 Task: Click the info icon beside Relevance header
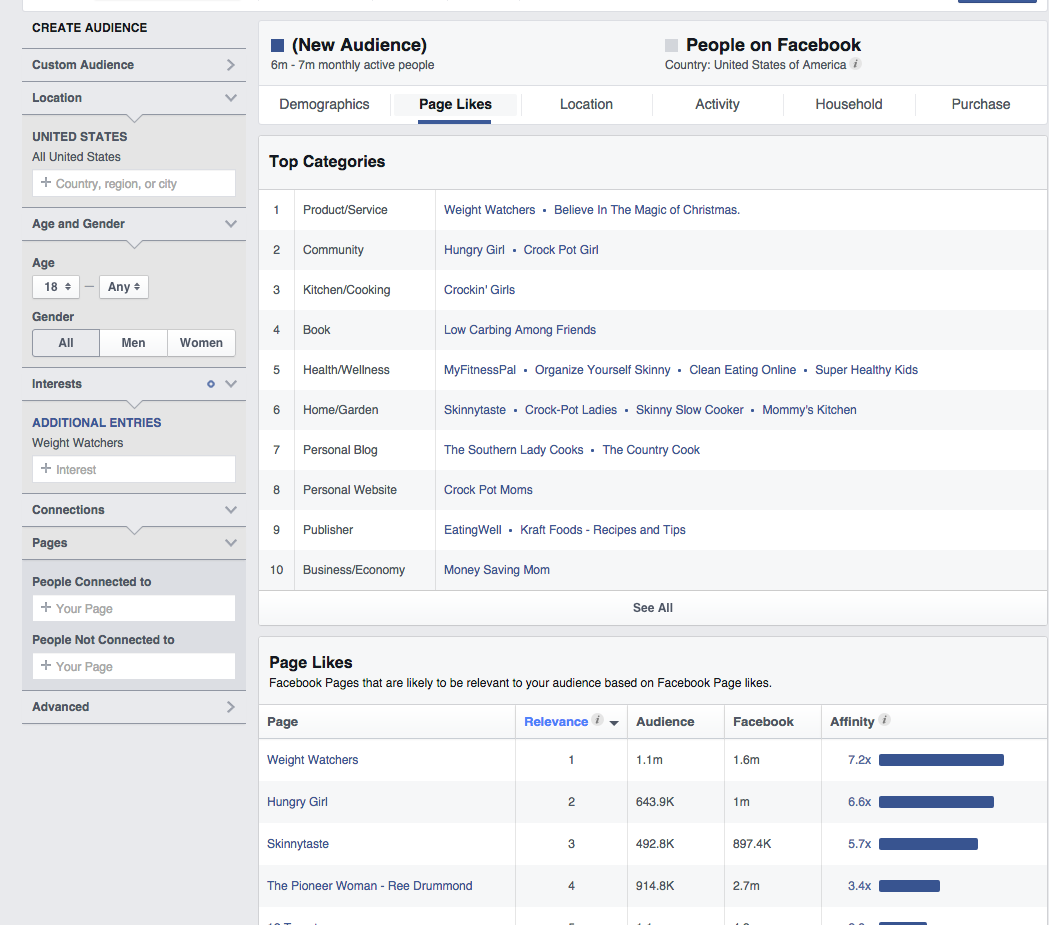597,720
